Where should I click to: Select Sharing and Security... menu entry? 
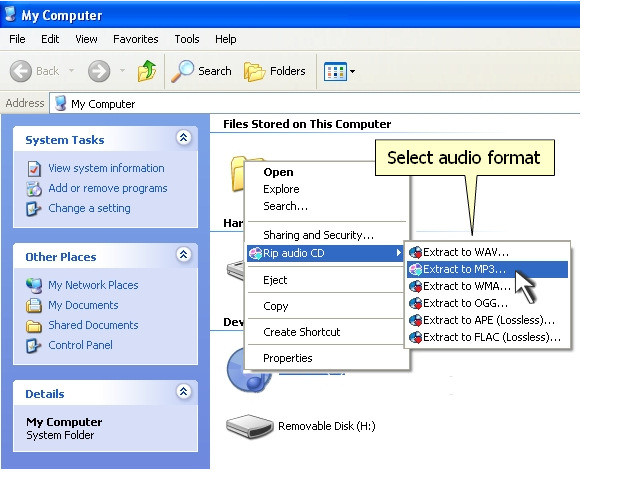327,235
